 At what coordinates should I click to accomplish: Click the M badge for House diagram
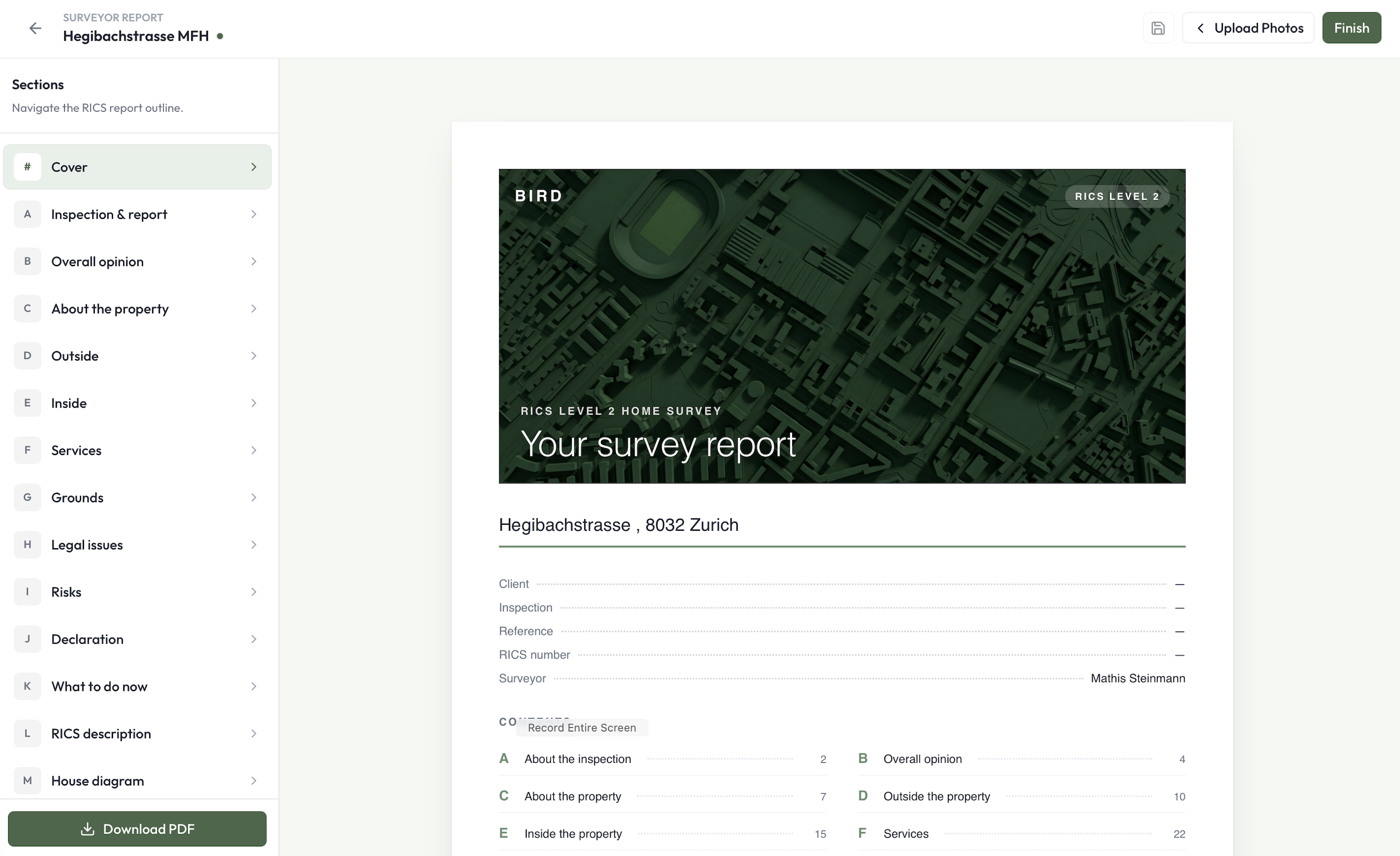pyautogui.click(x=27, y=780)
